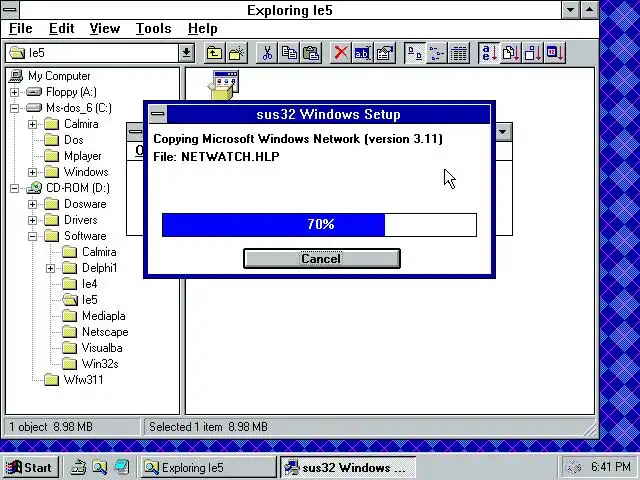Sort files by size
The height and width of the screenshot is (480, 640).
pos(533,53)
